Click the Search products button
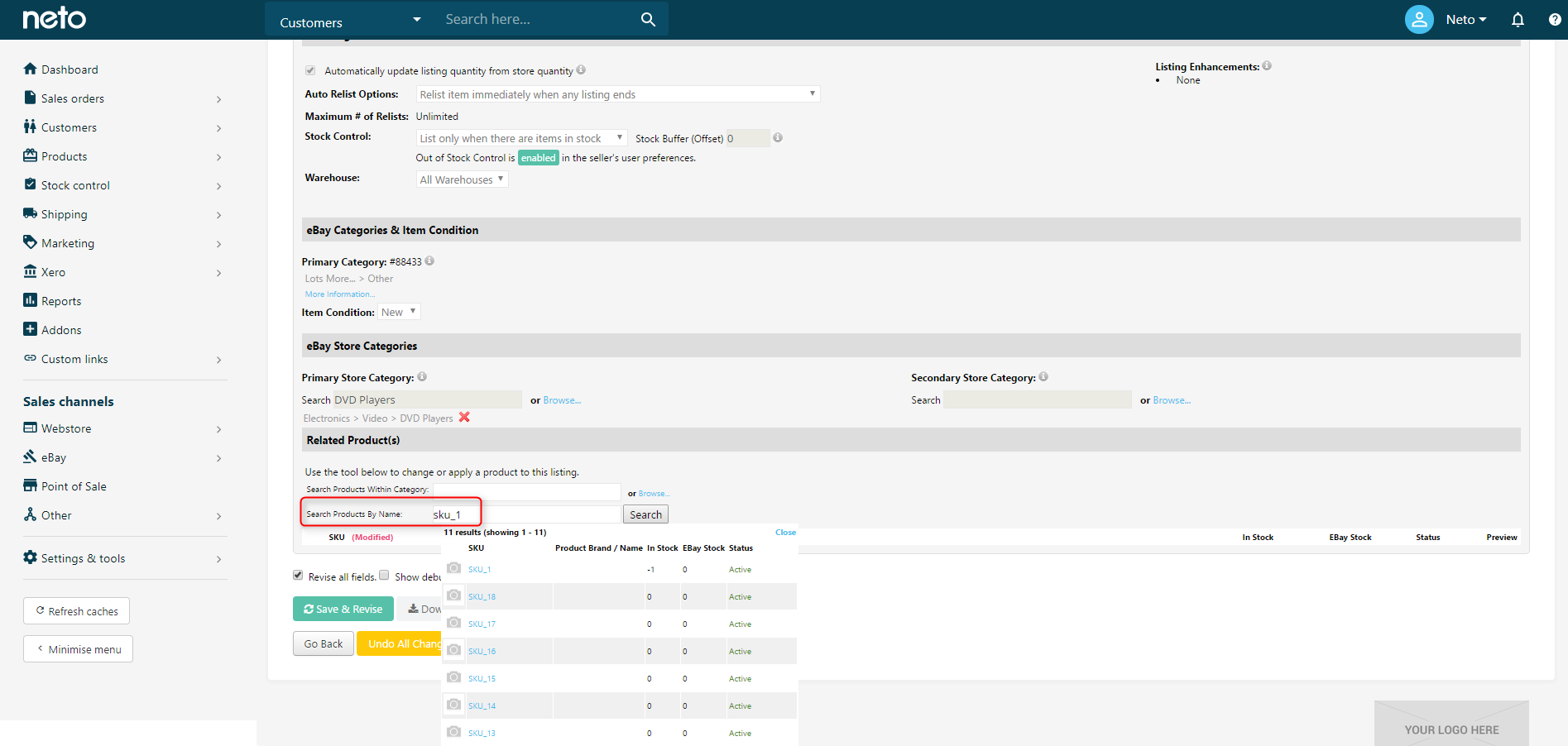Image resolution: width=1568 pixels, height=746 pixels. pos(645,514)
